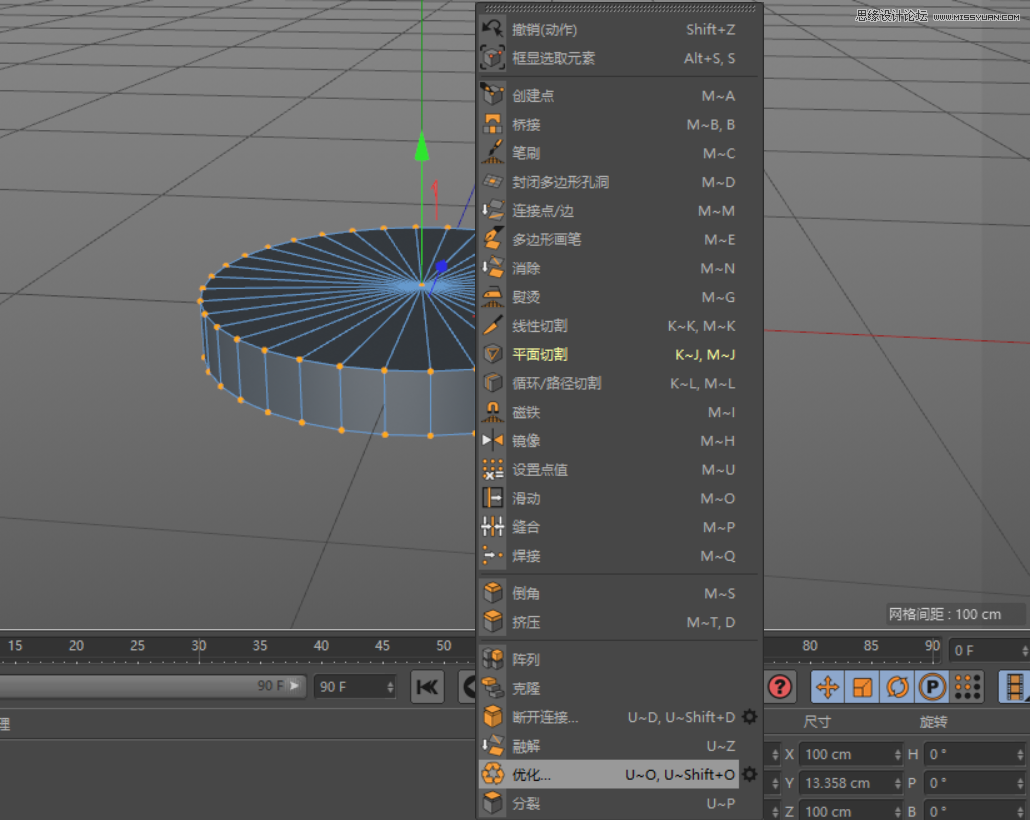The width and height of the screenshot is (1030, 820).
Task: Run the 优化… command
Action: tap(530, 774)
